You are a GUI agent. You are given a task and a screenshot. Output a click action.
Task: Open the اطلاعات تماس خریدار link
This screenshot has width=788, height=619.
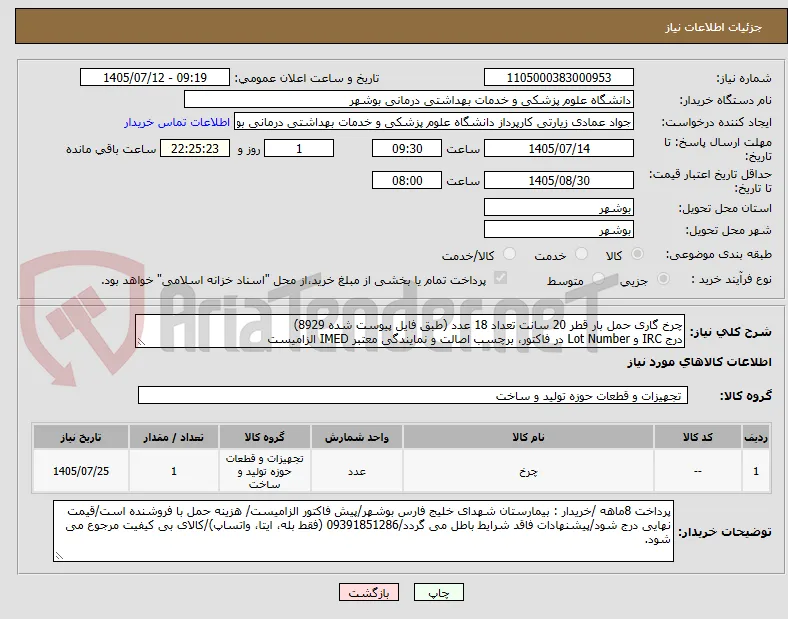177,122
